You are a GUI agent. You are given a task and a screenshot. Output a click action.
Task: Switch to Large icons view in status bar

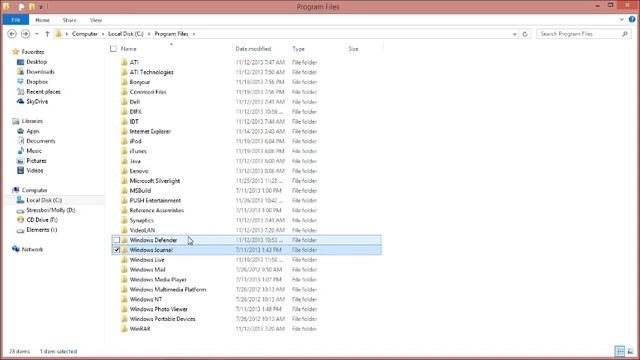click(631, 351)
